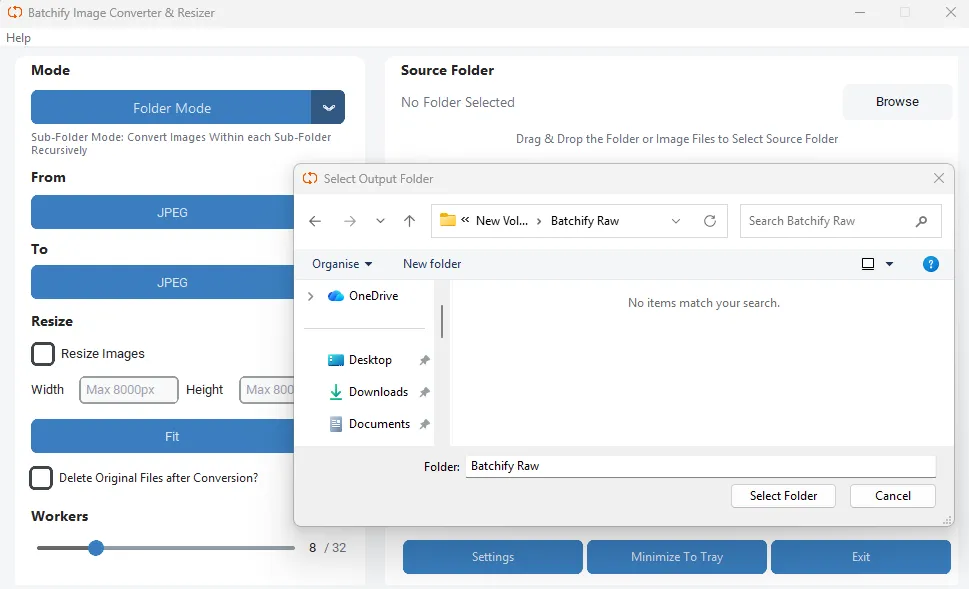Open the Organise menu
Image resolution: width=969 pixels, height=589 pixels.
340,263
